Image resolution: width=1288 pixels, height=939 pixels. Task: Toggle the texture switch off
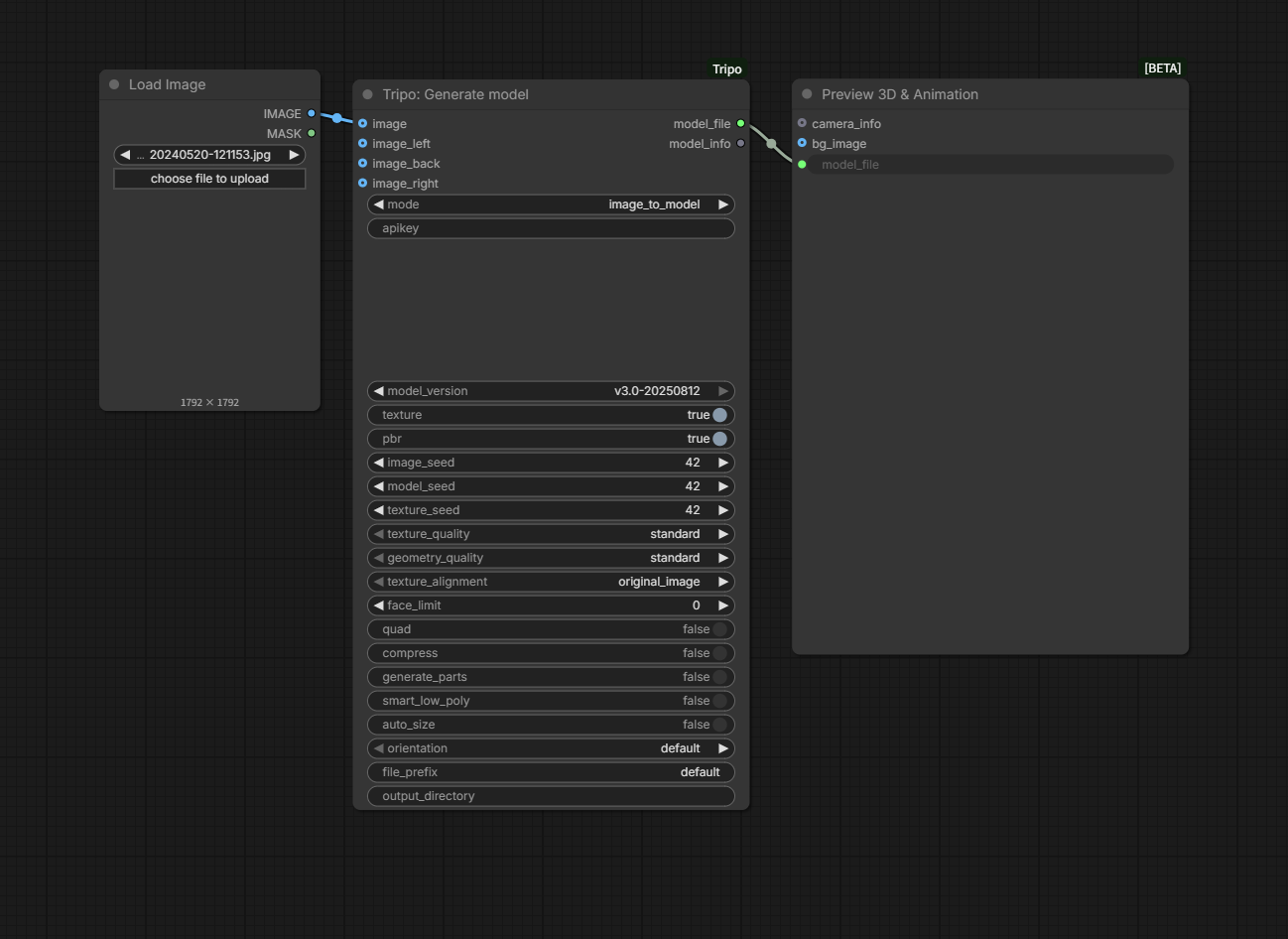[x=720, y=415]
